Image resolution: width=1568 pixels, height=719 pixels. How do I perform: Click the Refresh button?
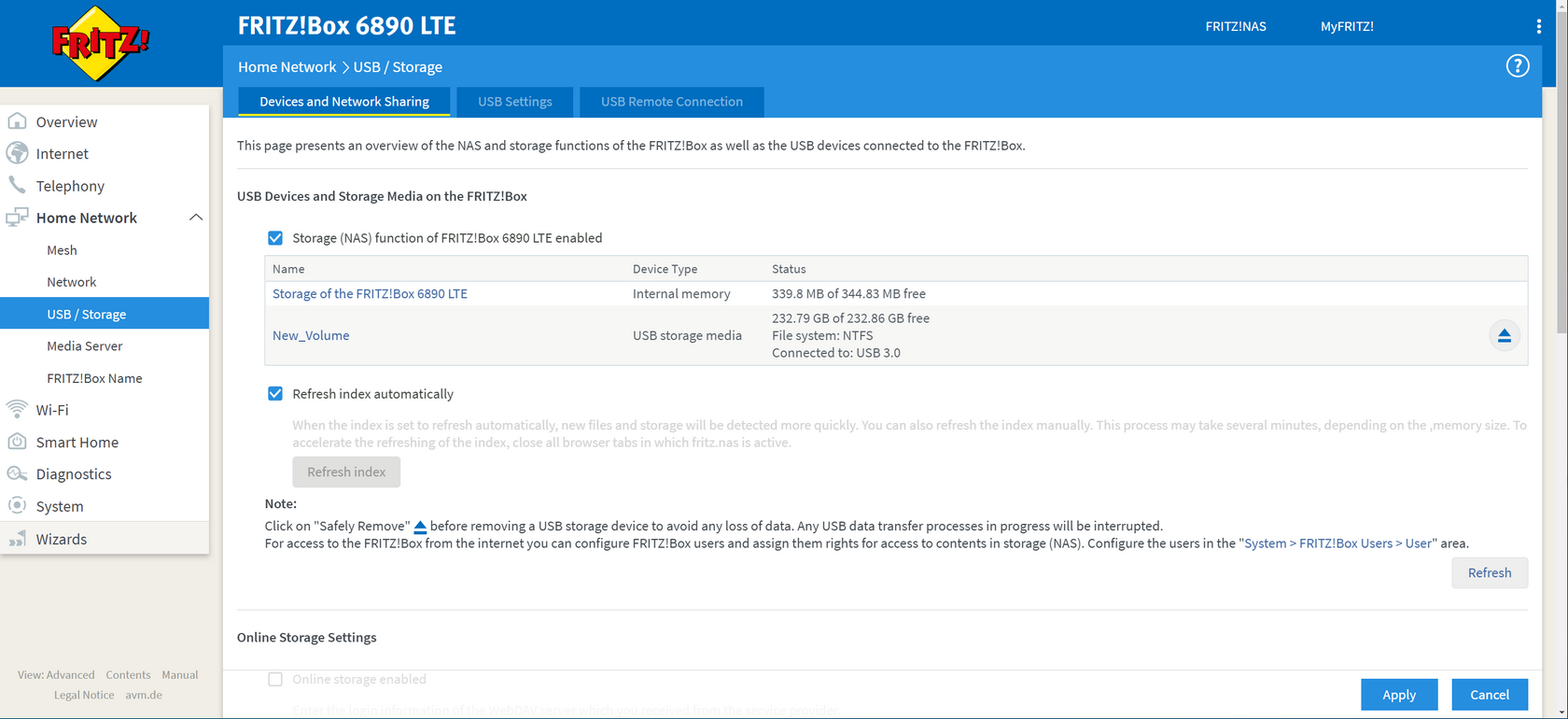click(x=1490, y=573)
